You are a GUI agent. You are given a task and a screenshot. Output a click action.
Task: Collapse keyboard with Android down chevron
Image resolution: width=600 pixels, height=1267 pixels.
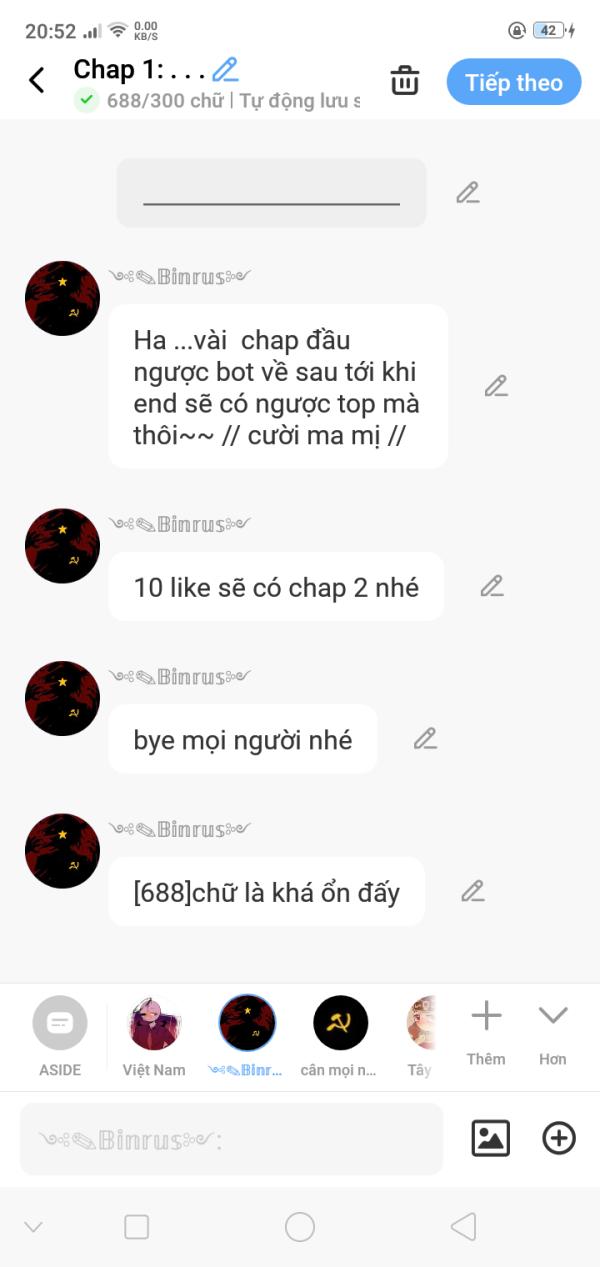tap(33, 1227)
